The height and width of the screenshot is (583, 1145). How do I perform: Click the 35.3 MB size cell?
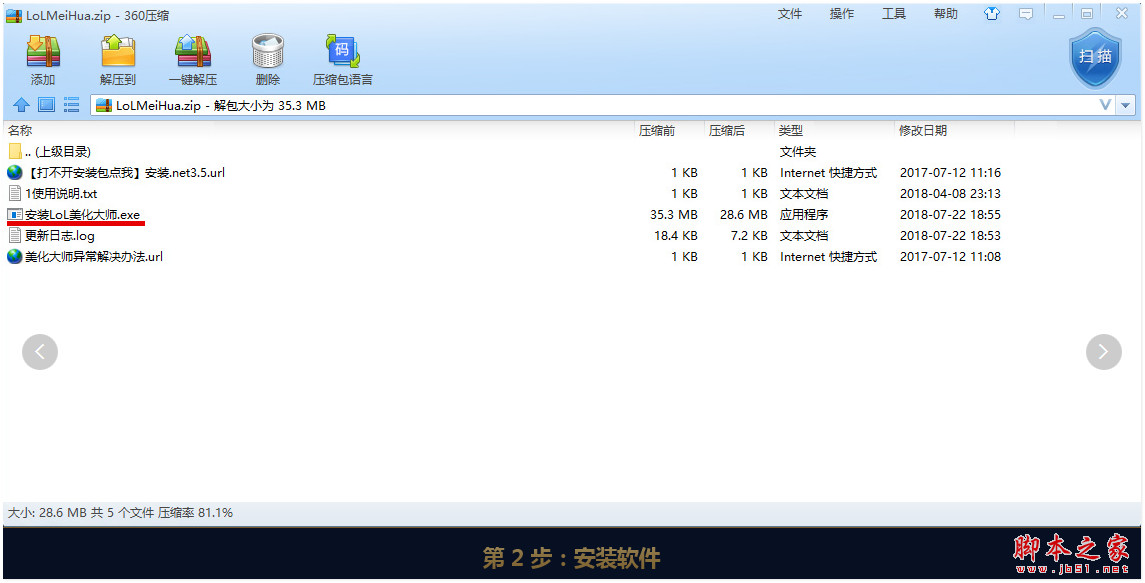point(674,215)
